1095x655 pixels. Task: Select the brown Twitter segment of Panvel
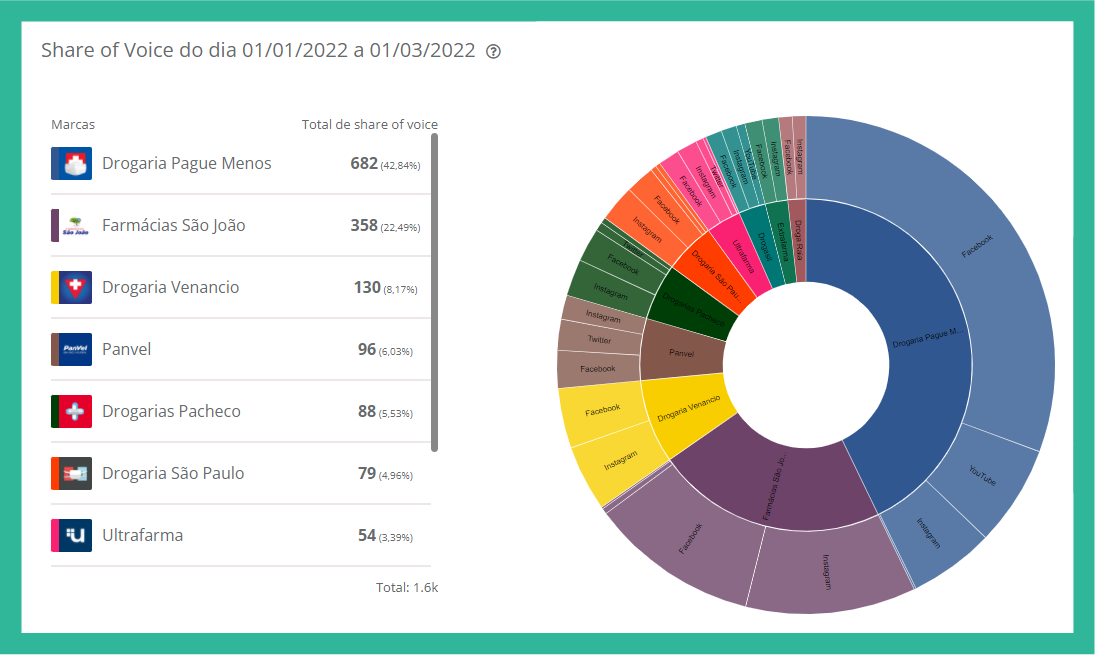point(598,340)
